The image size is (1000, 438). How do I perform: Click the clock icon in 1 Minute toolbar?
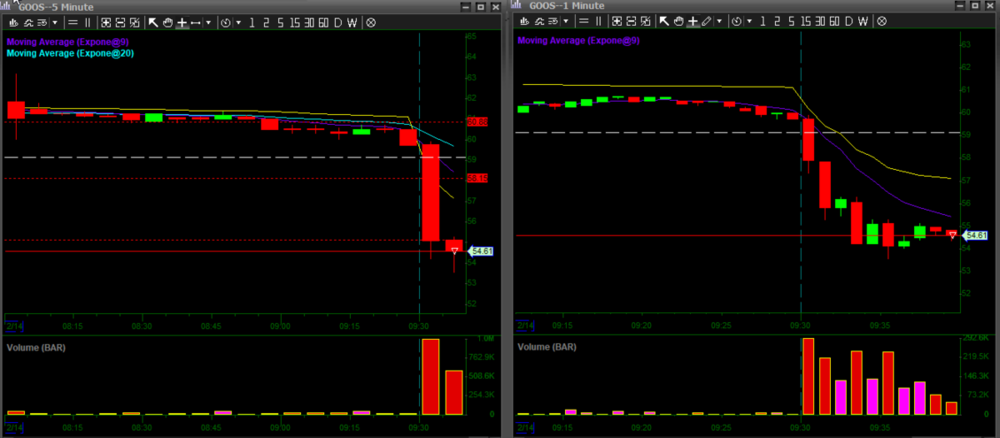(736, 21)
